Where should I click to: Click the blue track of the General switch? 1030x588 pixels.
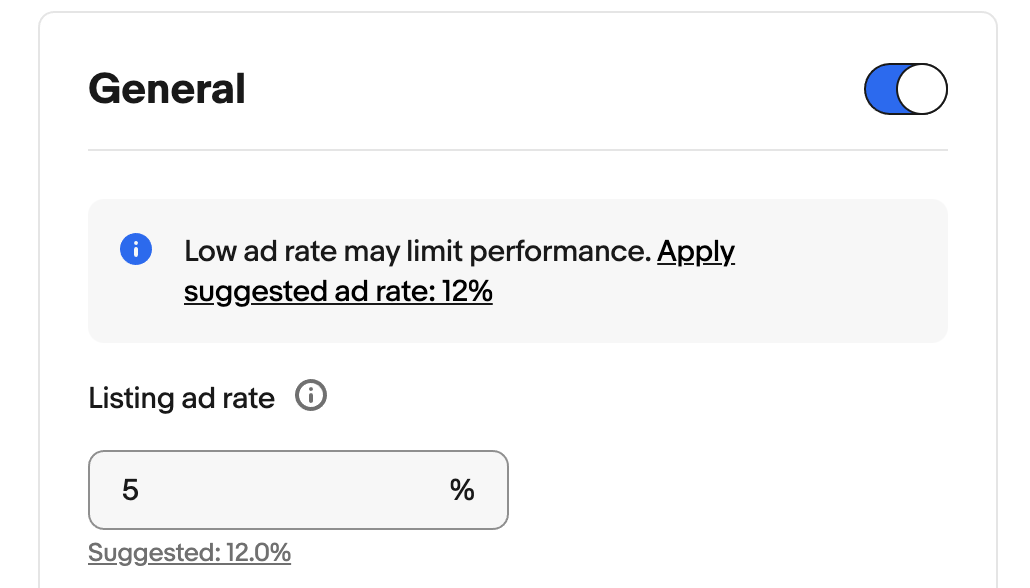pos(880,89)
